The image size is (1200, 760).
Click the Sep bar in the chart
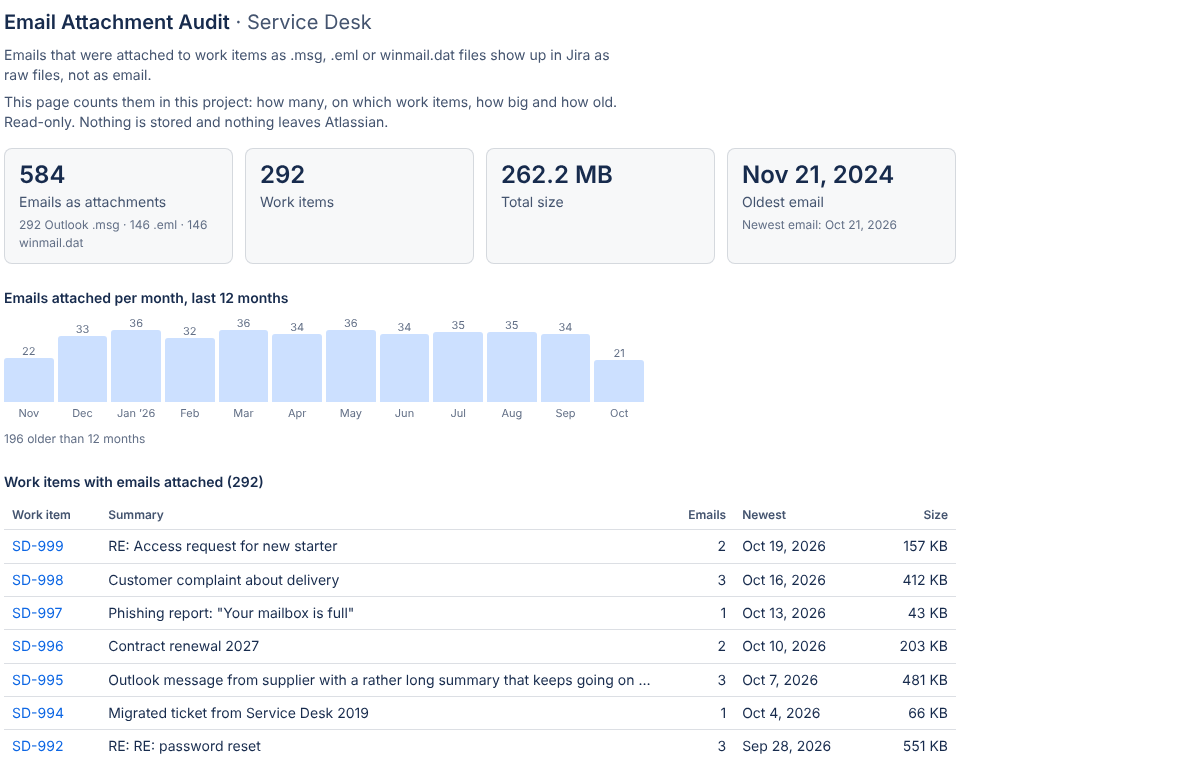click(565, 368)
